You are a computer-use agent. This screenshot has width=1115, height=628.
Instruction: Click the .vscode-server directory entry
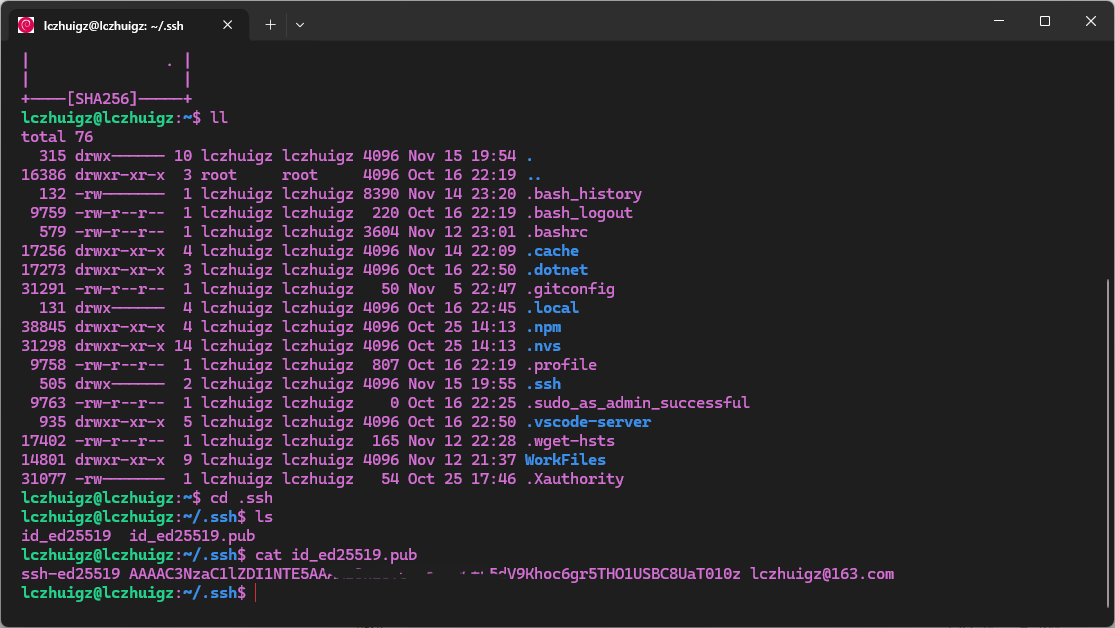point(587,422)
